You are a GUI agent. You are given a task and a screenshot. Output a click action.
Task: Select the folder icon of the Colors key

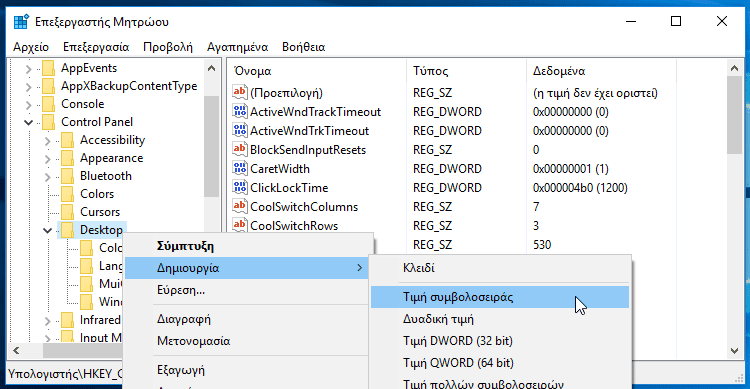tap(67, 194)
